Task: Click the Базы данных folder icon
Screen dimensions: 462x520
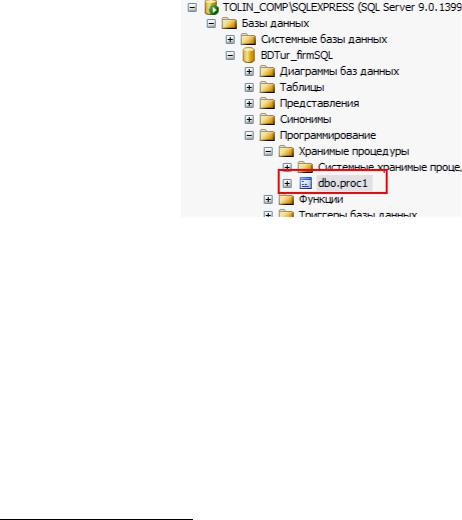Action: point(229,24)
